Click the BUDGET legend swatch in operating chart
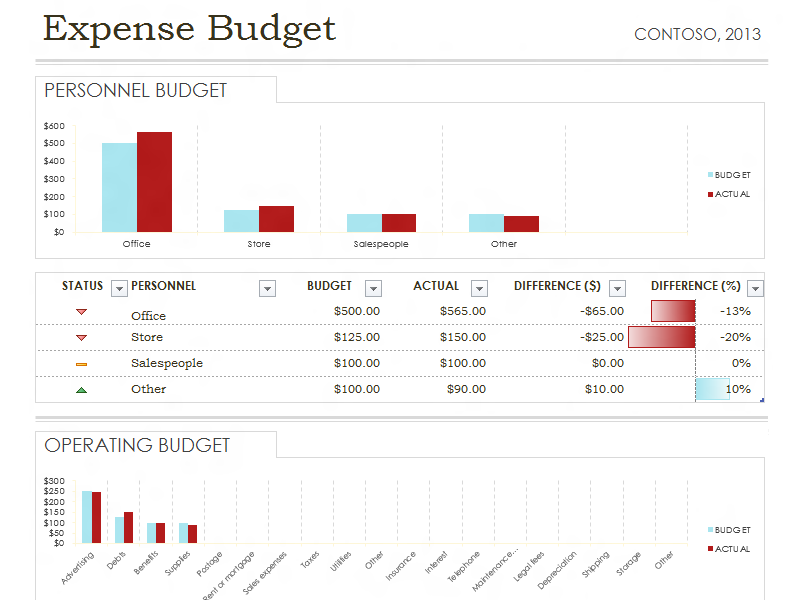This screenshot has width=800, height=600. click(710, 530)
